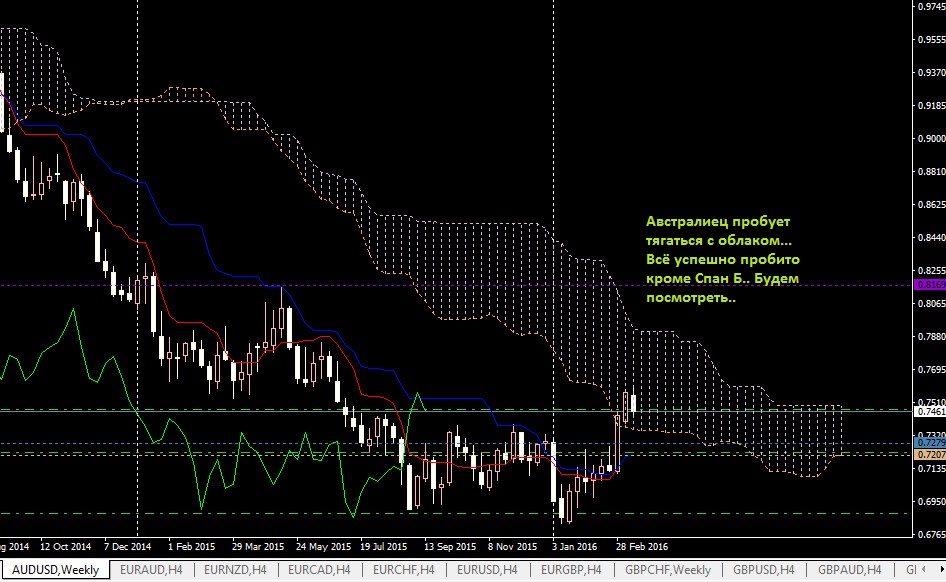Select the green Russian text annotation
Image resolution: width=946 pixels, height=582 pixels.
point(722,259)
